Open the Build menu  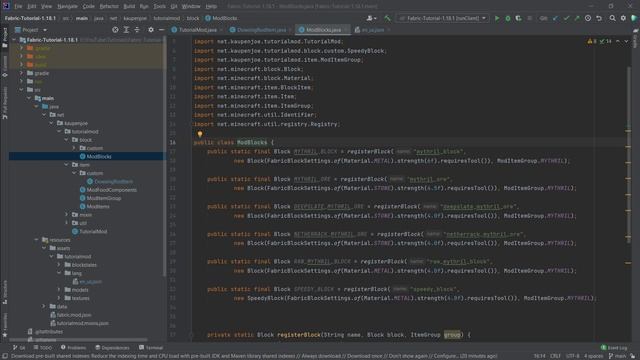(x=129, y=7)
